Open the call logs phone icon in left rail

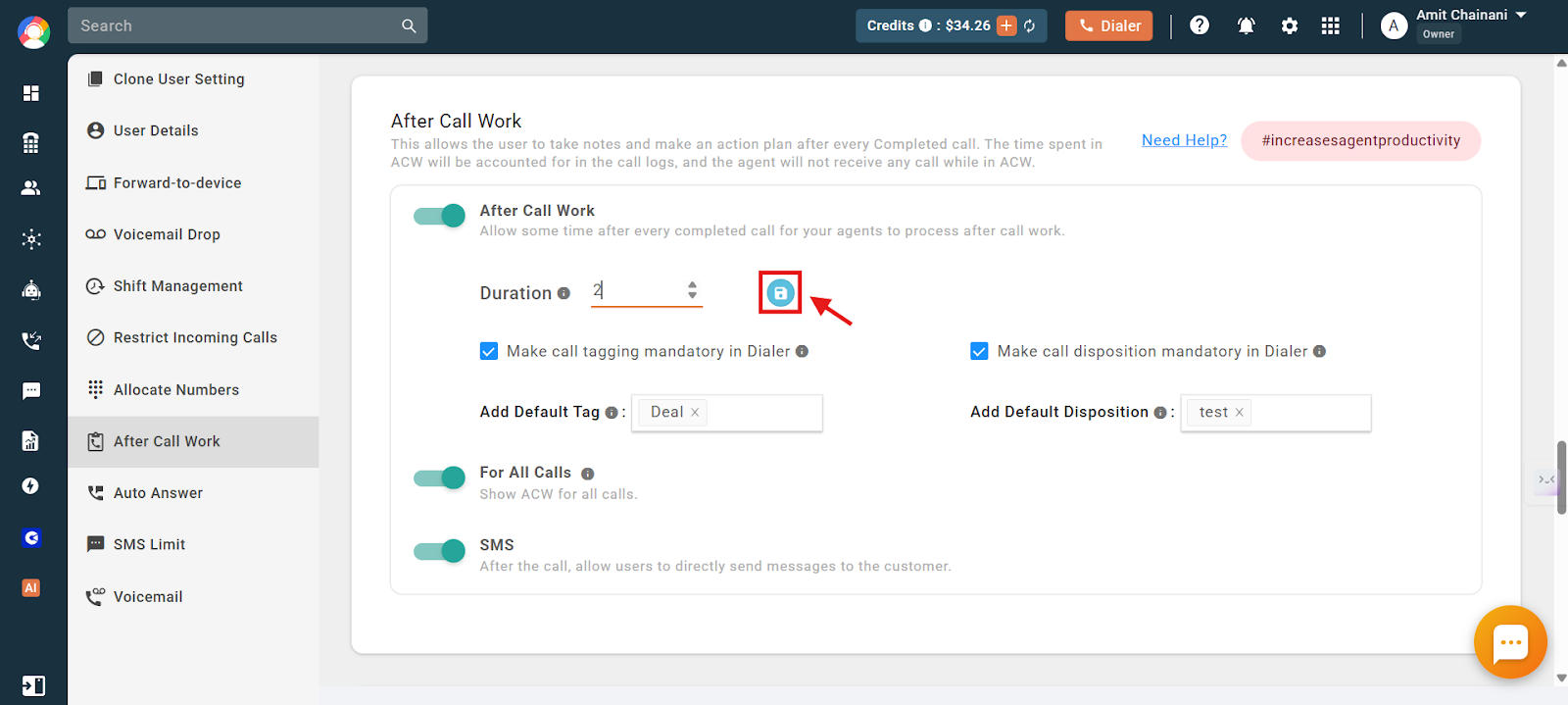tap(31, 340)
